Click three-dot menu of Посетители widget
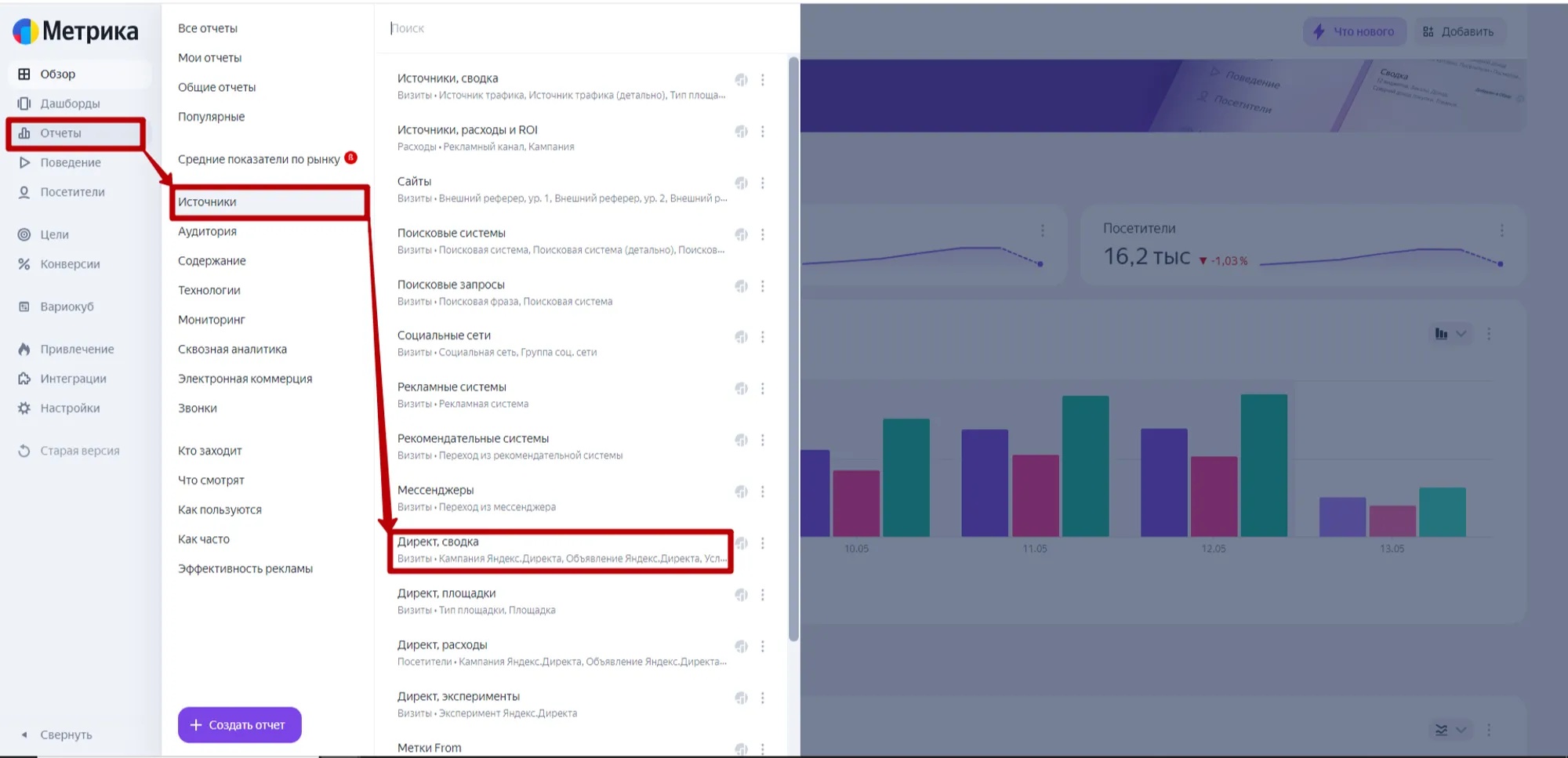 [1501, 230]
